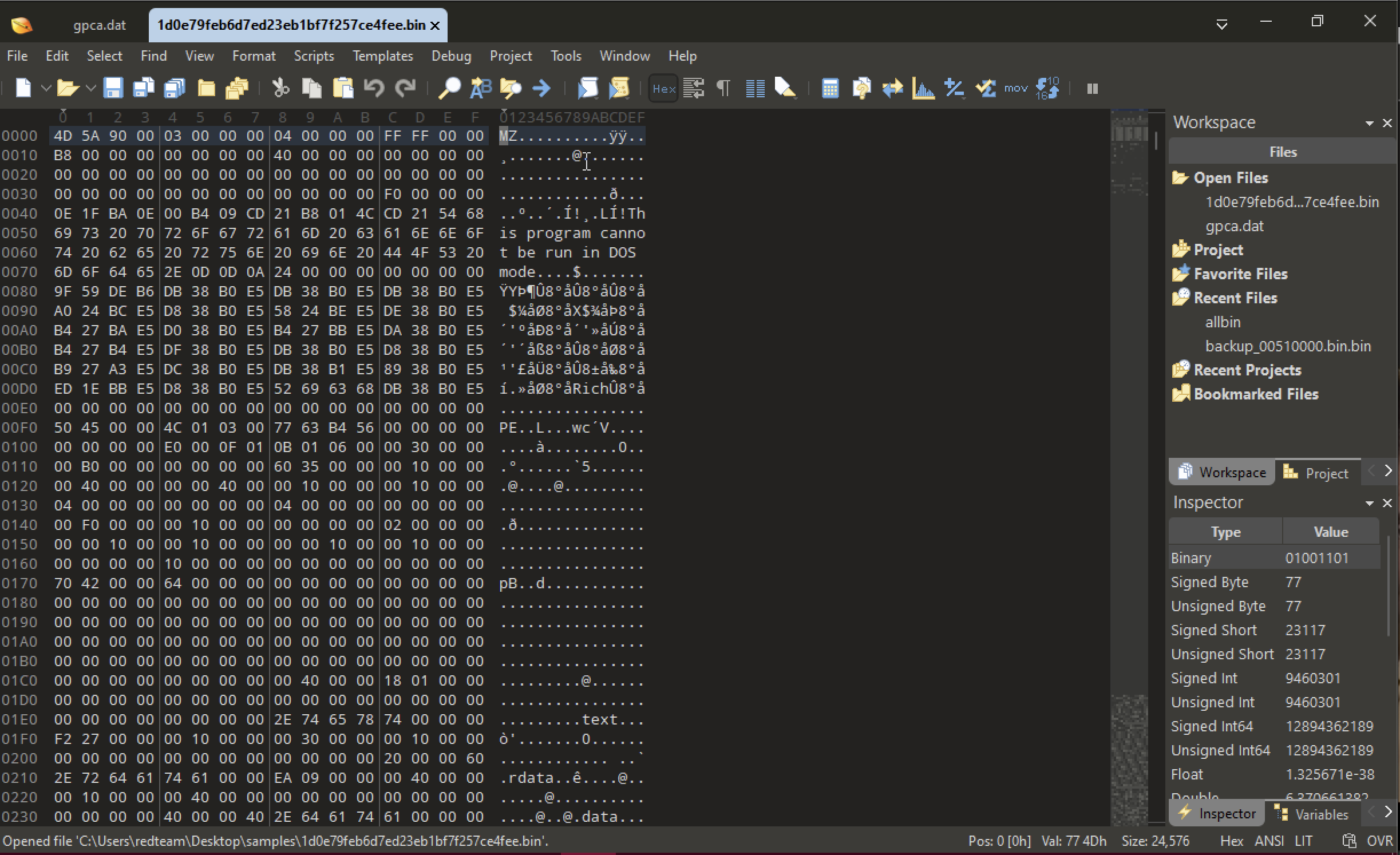
Task: Open backup_00510000.bin.bin recent file
Action: coord(1288,346)
